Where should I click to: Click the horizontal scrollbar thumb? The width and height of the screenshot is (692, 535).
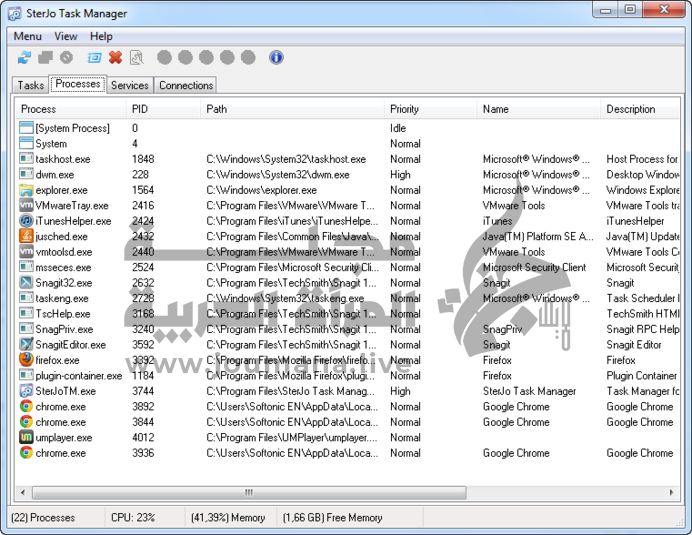[249, 492]
